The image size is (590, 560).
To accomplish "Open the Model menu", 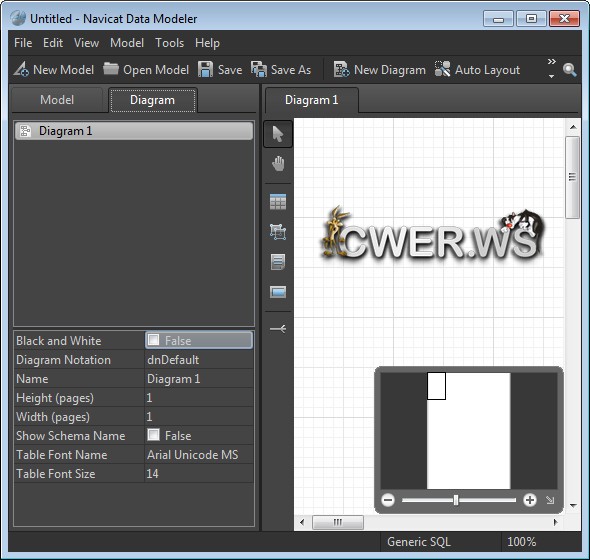I will [127, 43].
